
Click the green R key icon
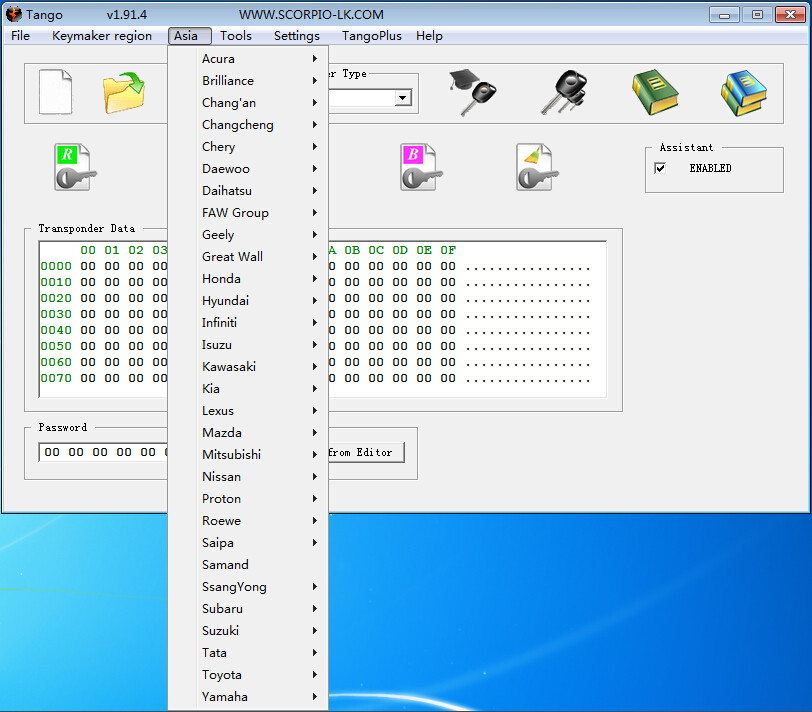[73, 167]
